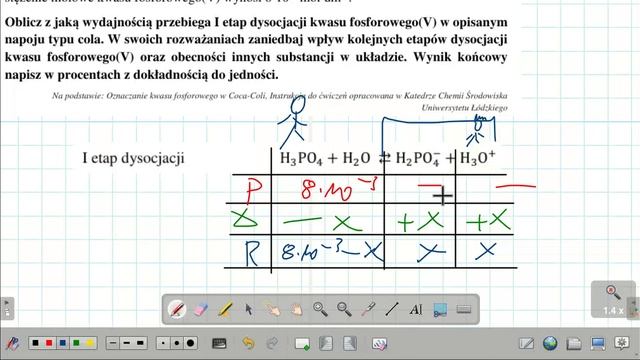
Task: Select the Line drawing tool
Action: pyautogui.click(x=392, y=309)
